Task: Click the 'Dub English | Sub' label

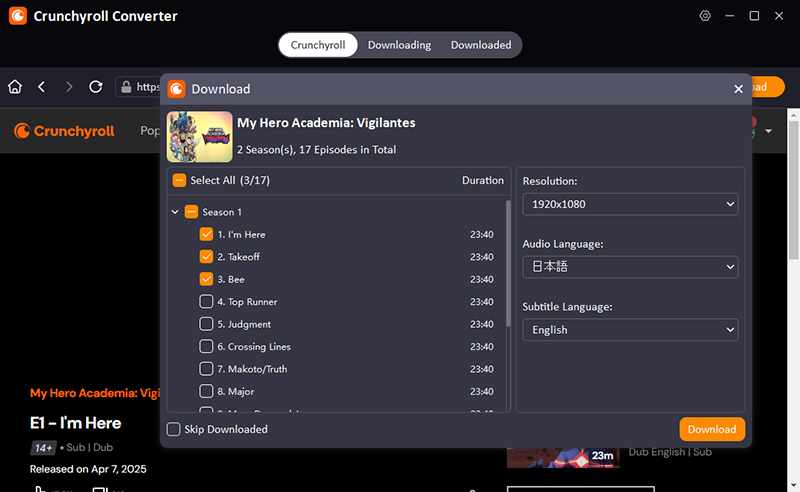Action: pos(670,452)
